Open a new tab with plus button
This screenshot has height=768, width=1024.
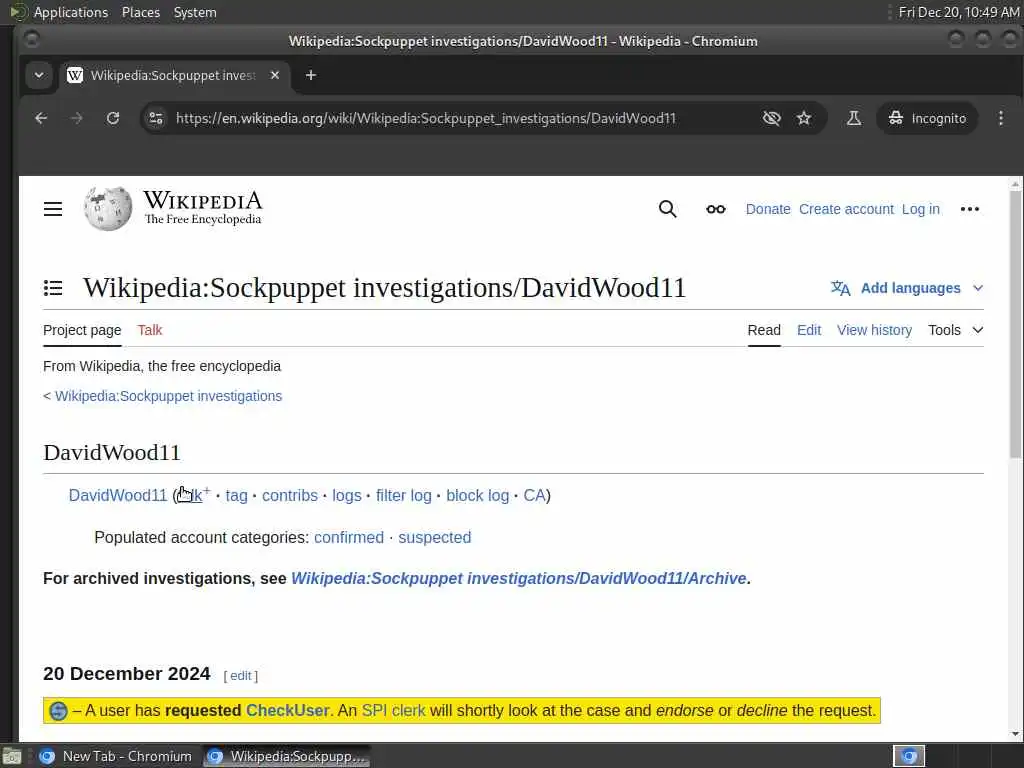pos(311,75)
